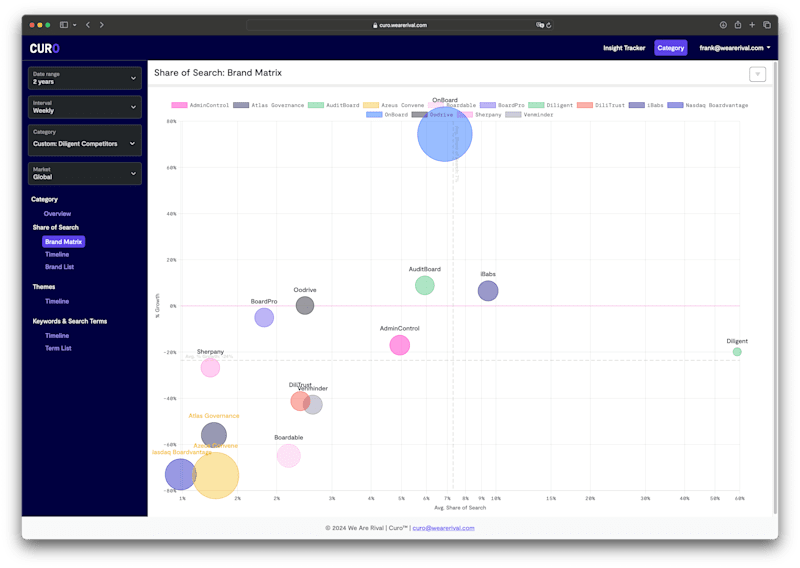
Task: Click the Keywords & Search Terms section heading
Action: [70, 321]
